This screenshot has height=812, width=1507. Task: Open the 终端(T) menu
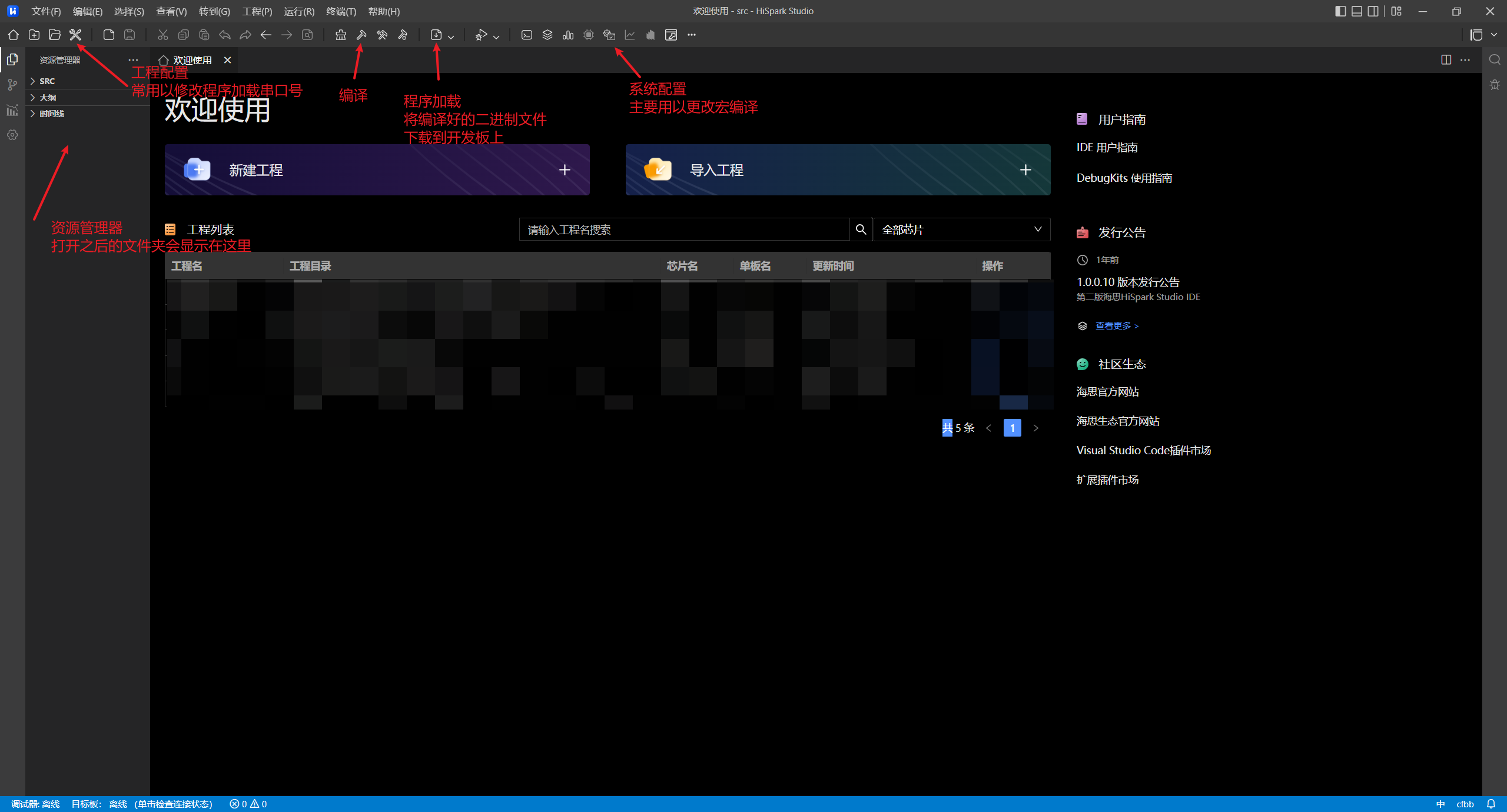(341, 11)
